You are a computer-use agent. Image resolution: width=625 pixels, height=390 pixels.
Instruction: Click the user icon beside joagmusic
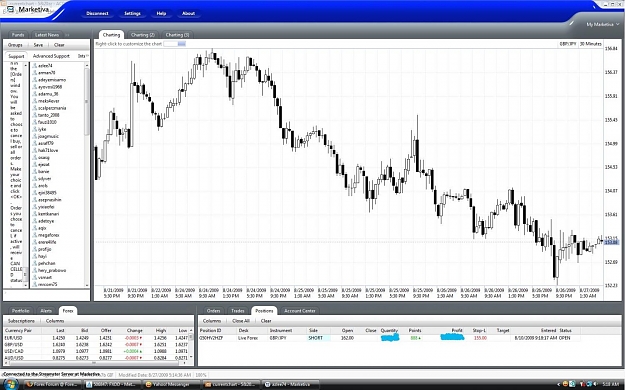coord(35,136)
